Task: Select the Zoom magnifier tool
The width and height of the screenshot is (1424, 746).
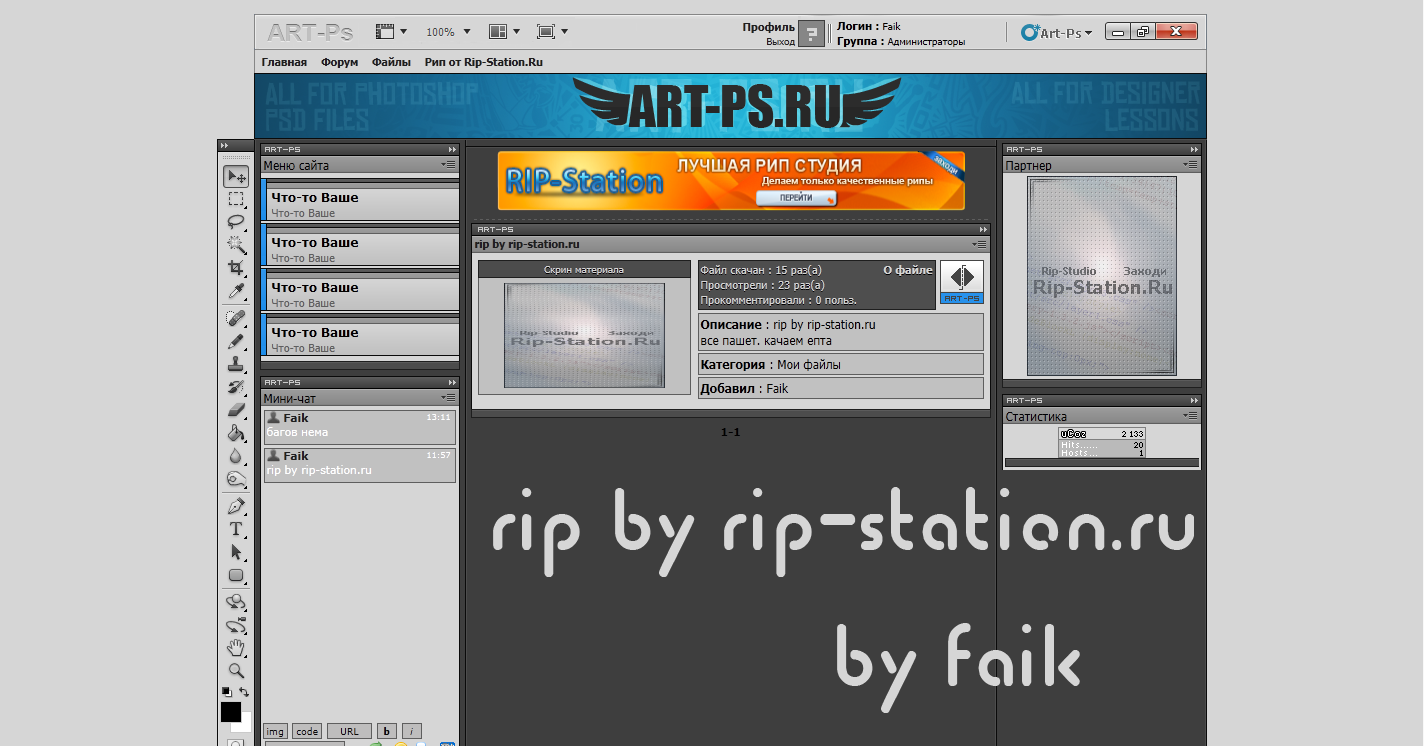Action: 236,670
